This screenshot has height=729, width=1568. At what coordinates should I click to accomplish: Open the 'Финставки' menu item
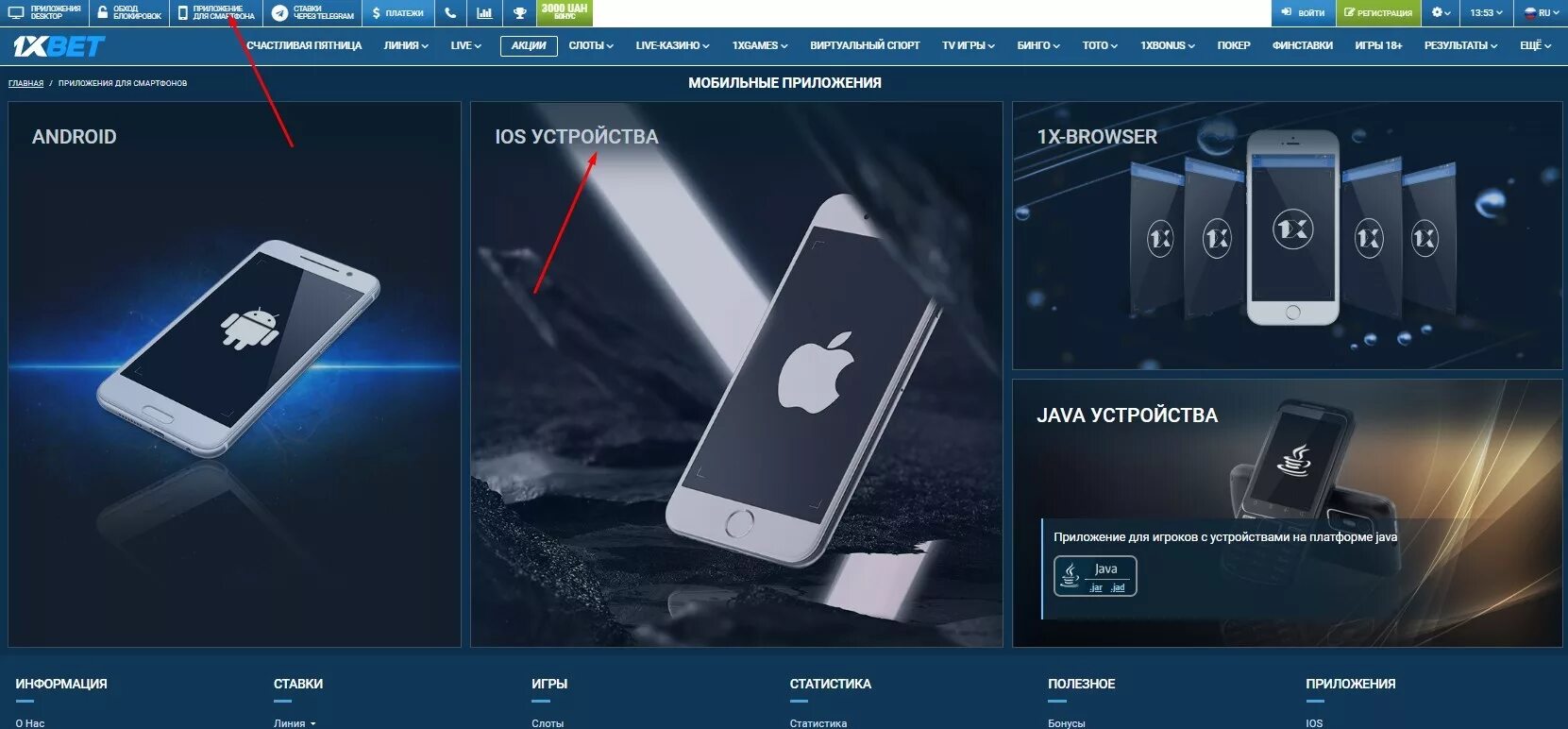point(1303,45)
